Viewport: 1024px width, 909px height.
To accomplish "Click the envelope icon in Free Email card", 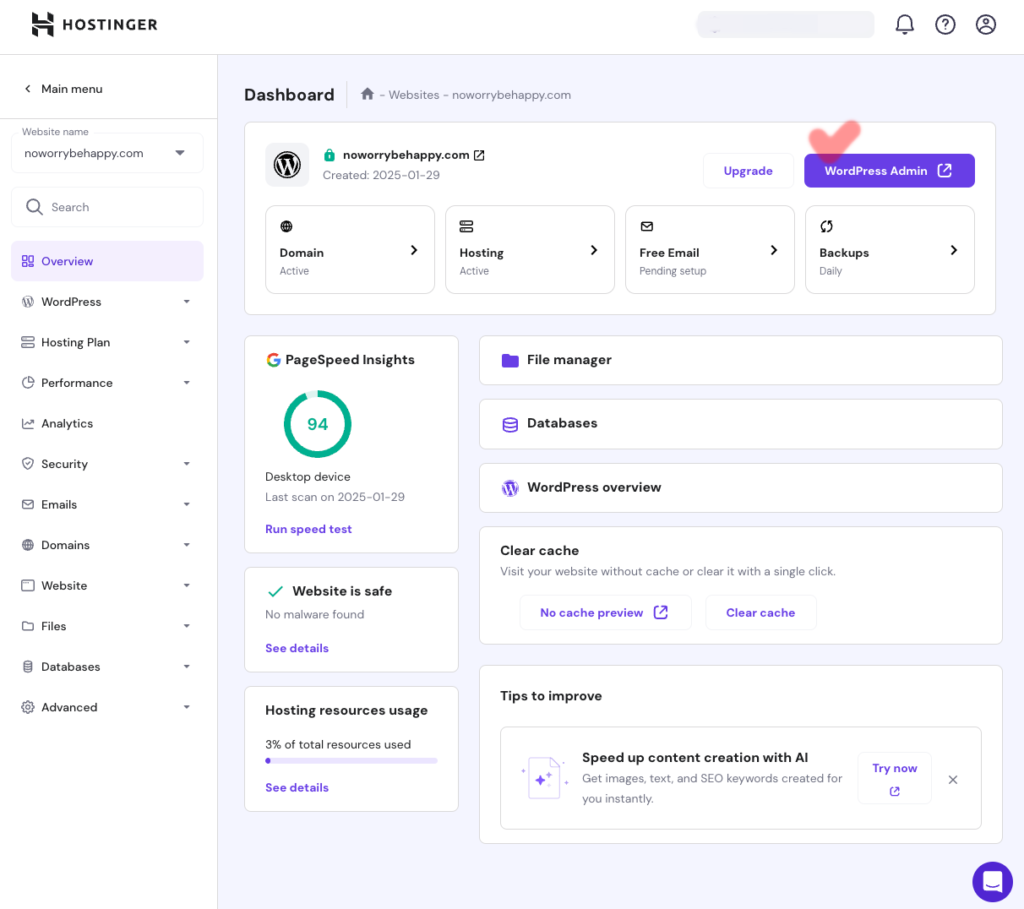I will [x=647, y=227].
